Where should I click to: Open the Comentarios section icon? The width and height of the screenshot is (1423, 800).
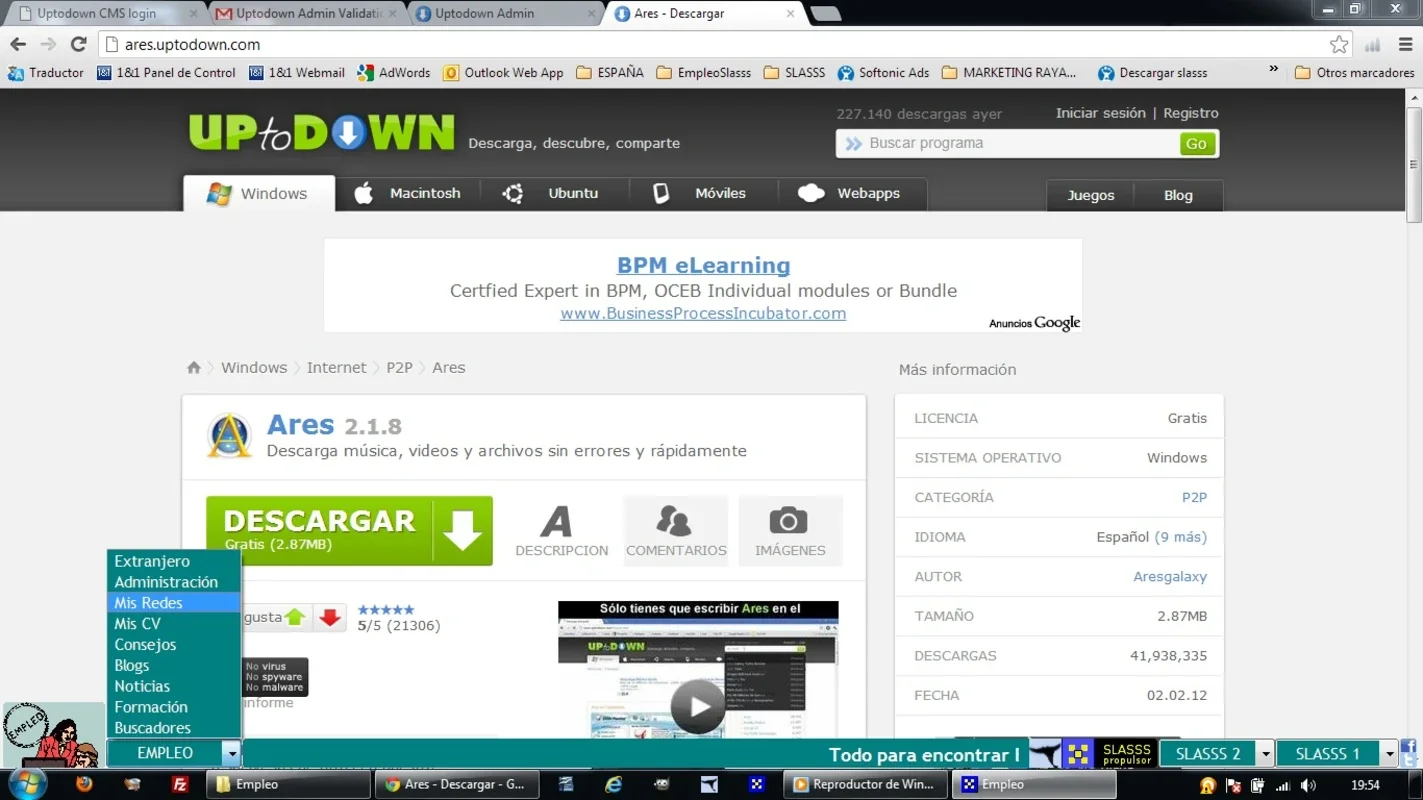[676, 531]
